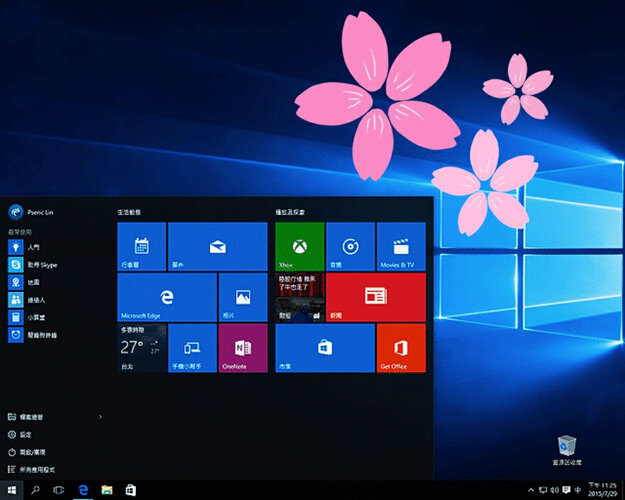
Task: Open the Mail tile
Action: [218, 246]
